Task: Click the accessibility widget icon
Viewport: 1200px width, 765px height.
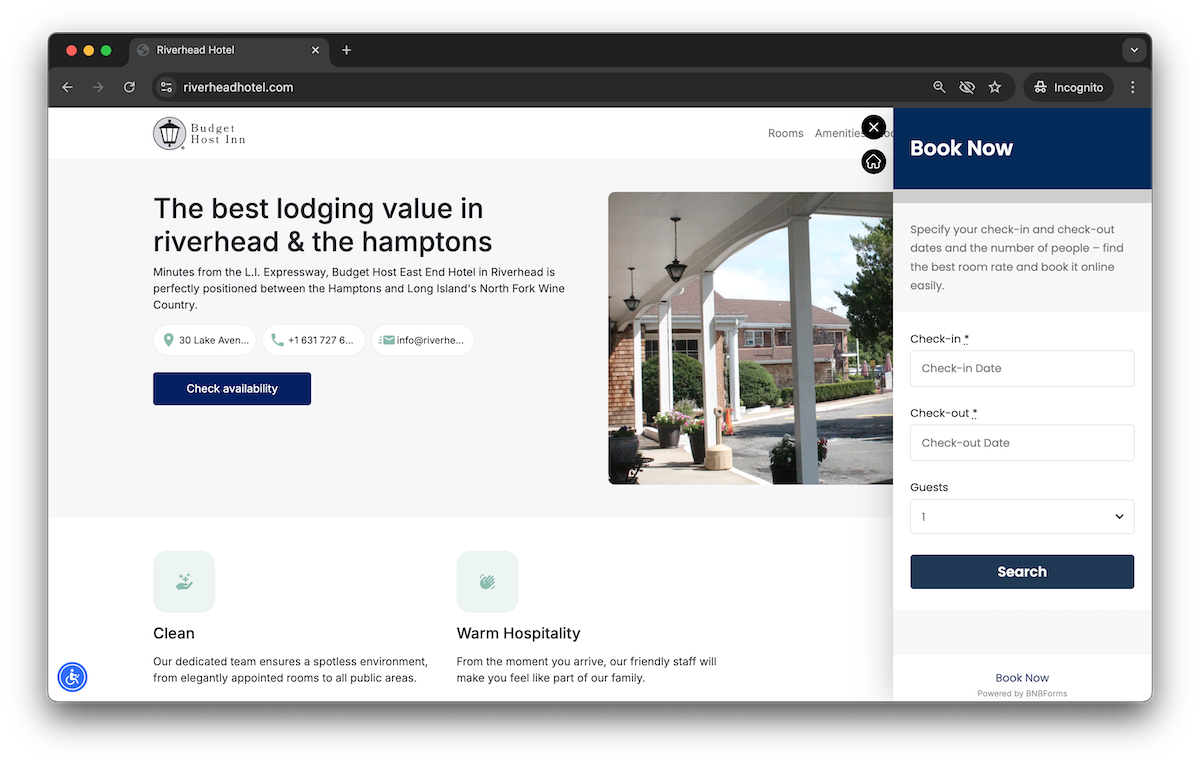Action: [72, 677]
